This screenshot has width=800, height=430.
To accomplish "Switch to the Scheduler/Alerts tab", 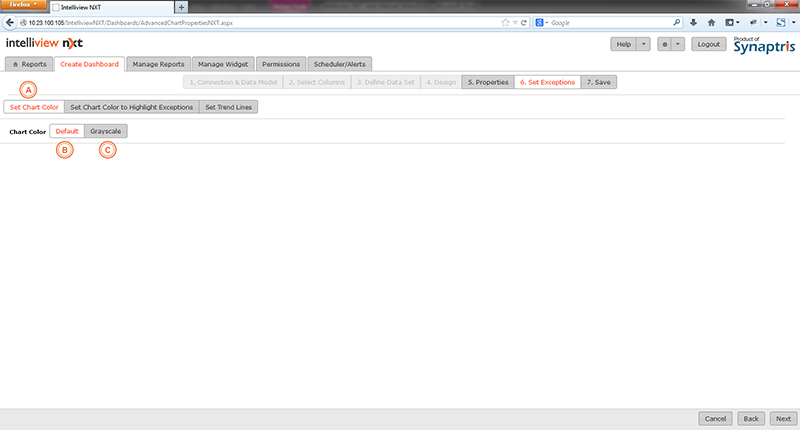I will (x=340, y=64).
